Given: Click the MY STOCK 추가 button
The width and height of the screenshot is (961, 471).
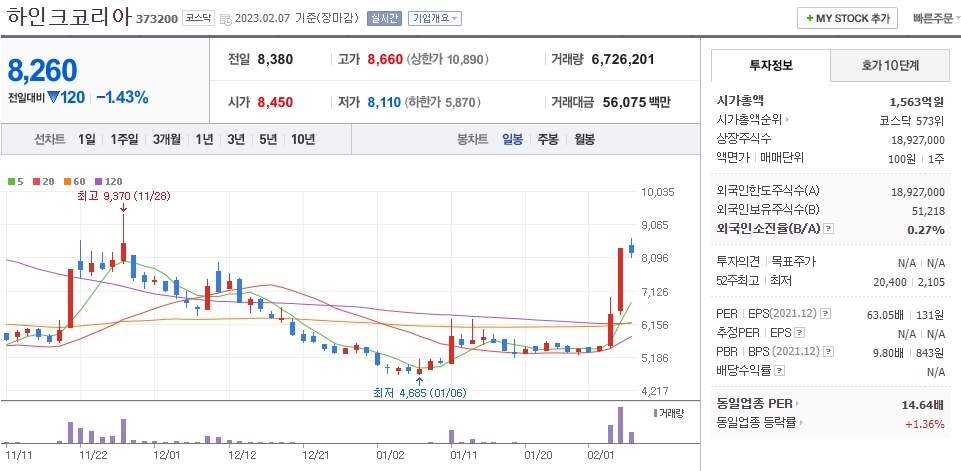Looking at the screenshot, I should (847, 18).
